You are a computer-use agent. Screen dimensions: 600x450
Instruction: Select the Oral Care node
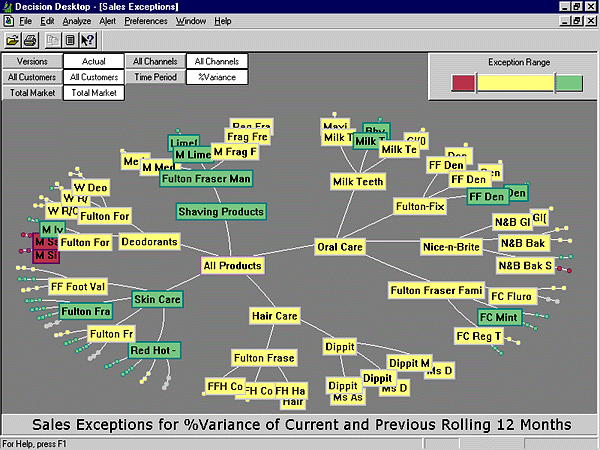point(340,247)
